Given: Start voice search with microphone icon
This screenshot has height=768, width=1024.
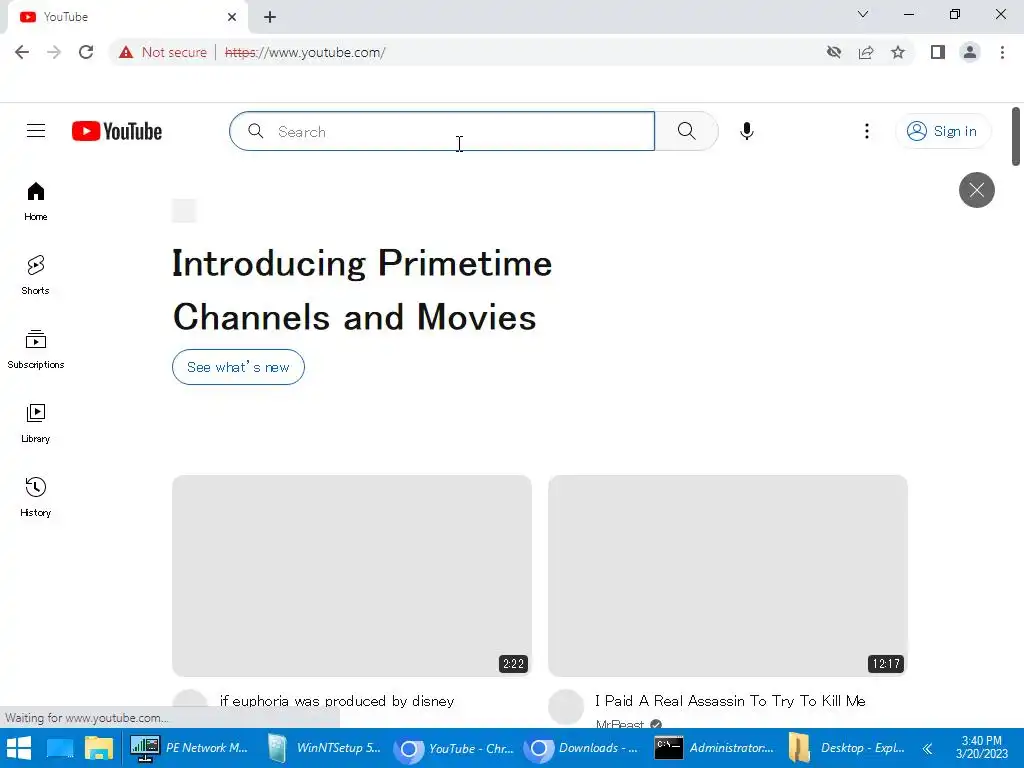Looking at the screenshot, I should point(746,131).
